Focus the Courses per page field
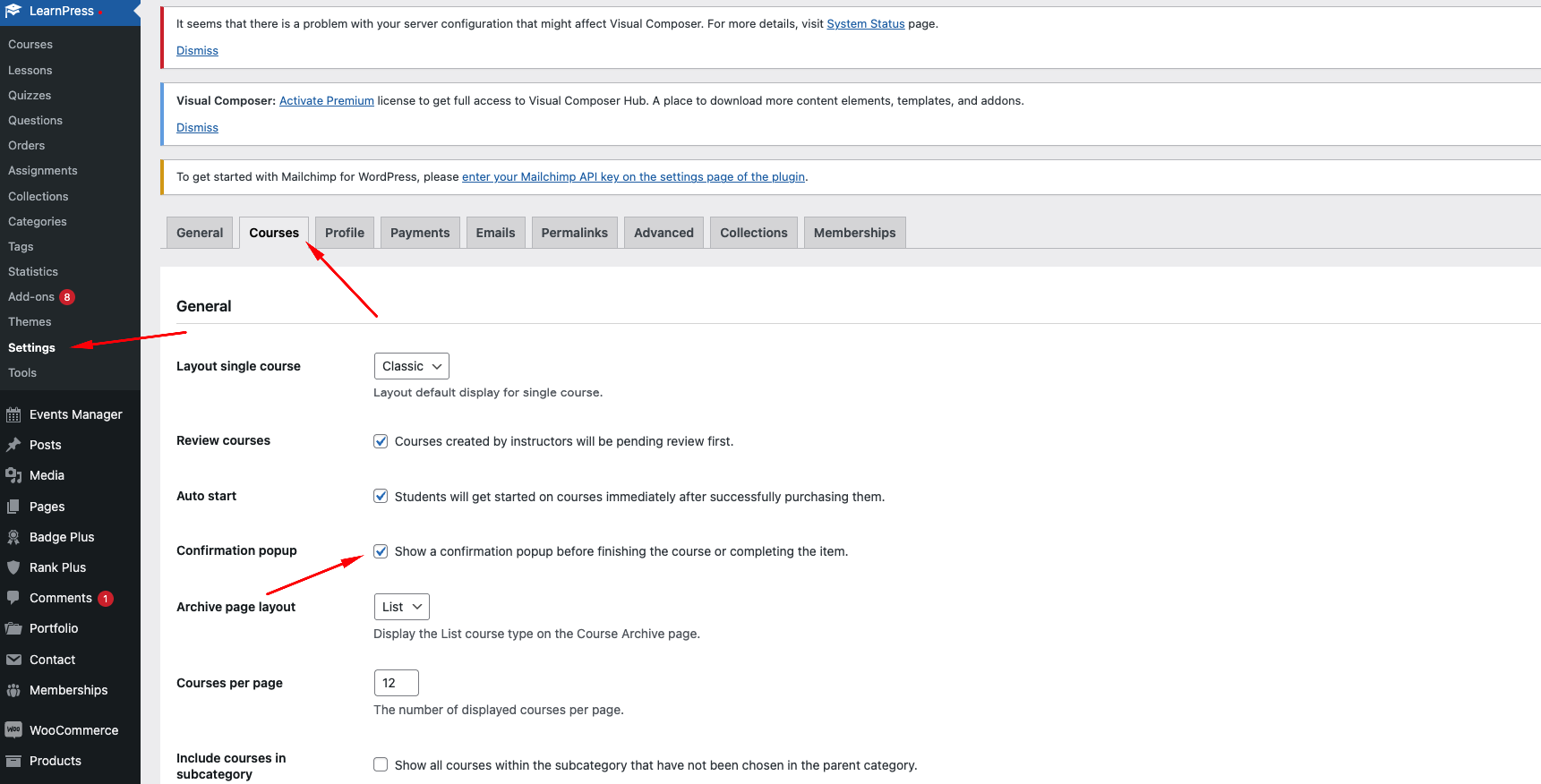1541x784 pixels. pyautogui.click(x=397, y=683)
